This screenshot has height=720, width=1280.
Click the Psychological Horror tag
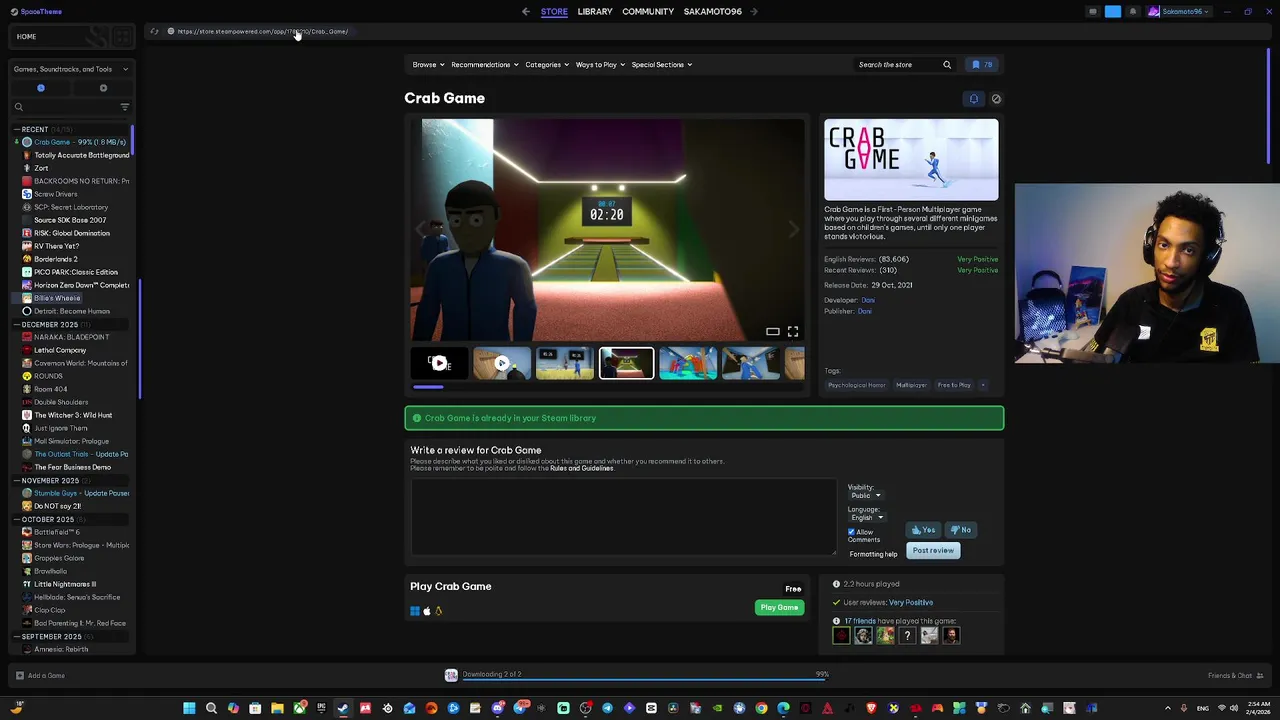(857, 385)
